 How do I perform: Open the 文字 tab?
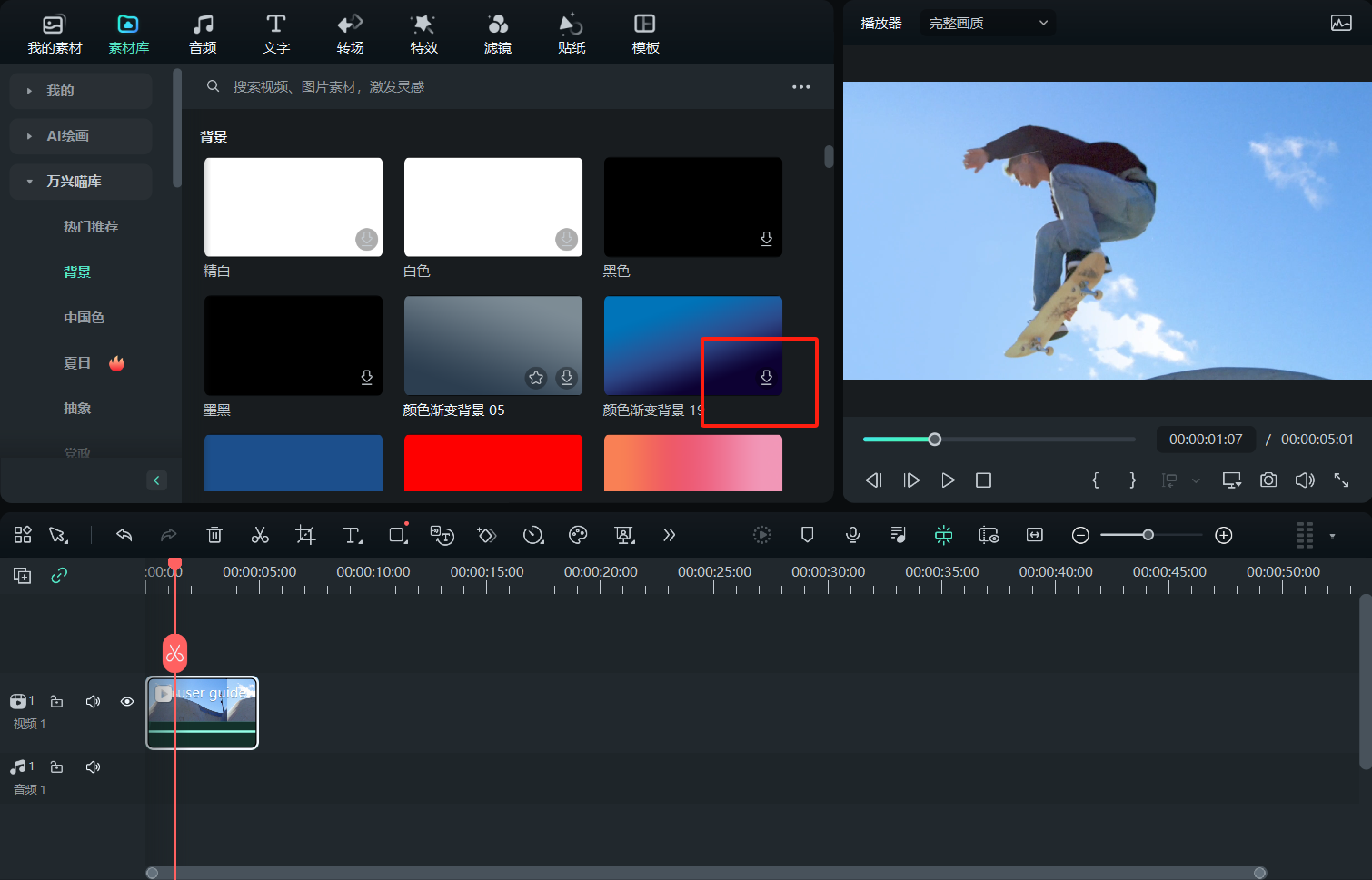pyautogui.click(x=276, y=35)
